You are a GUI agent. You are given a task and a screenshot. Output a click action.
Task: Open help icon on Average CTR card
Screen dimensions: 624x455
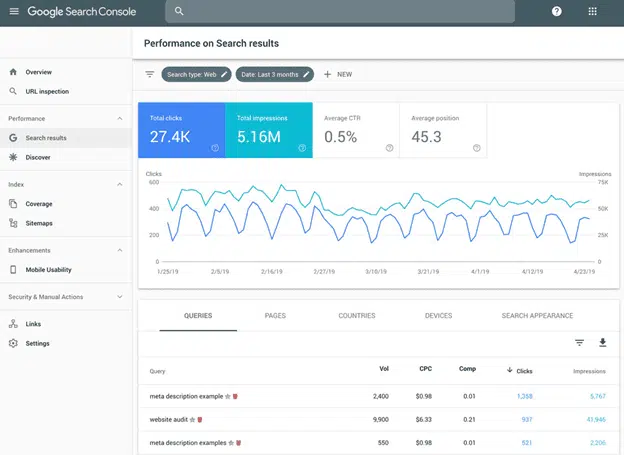tap(389, 148)
